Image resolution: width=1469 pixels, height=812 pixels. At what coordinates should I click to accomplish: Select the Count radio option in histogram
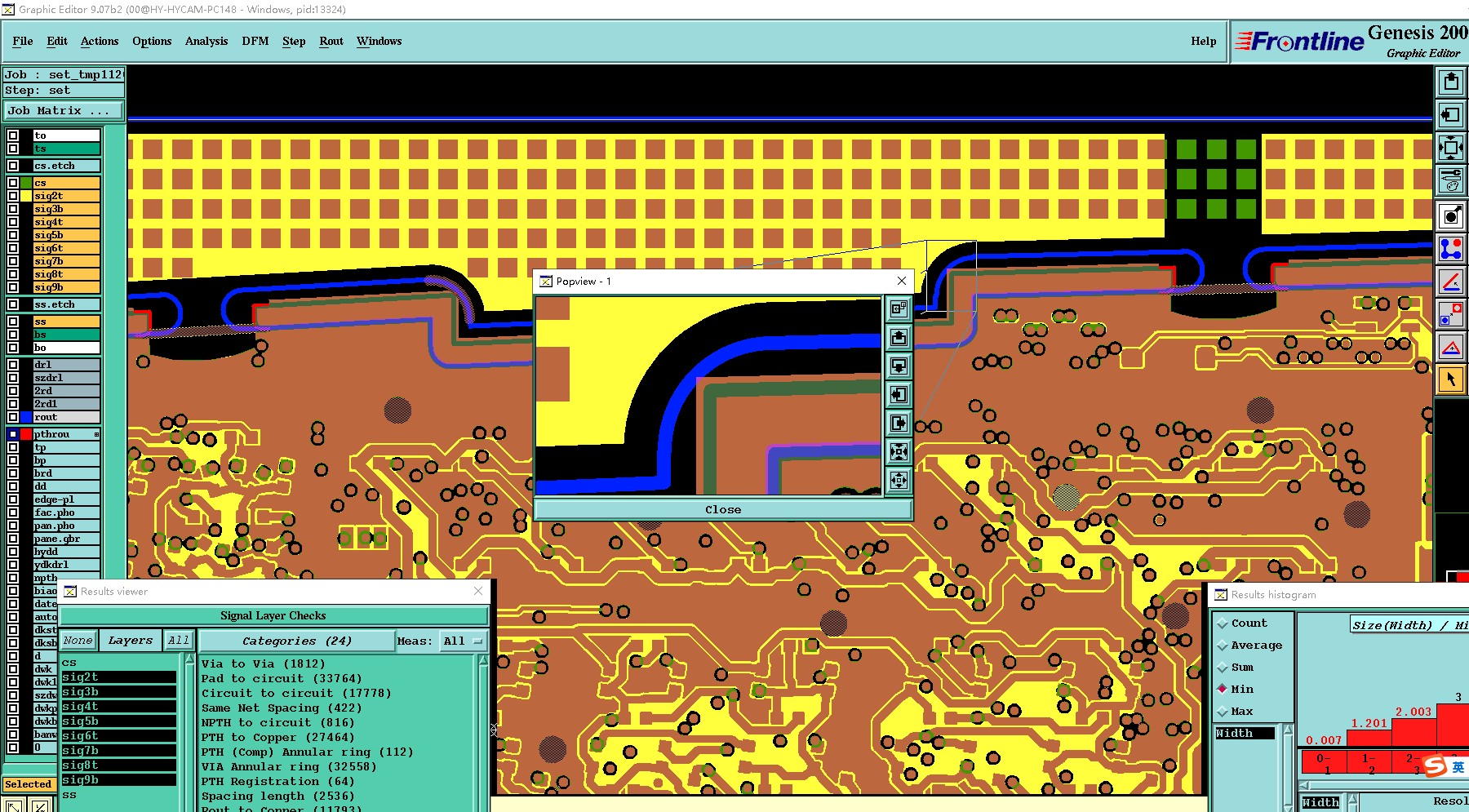point(1223,623)
